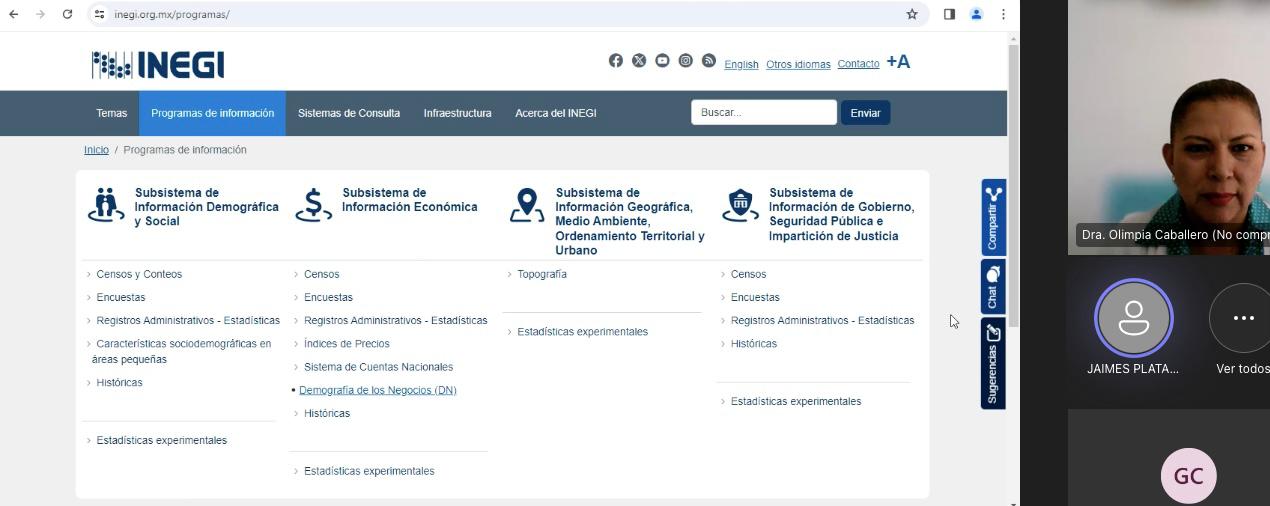Open INEGI YouTube channel icon
1270x506 pixels.
[x=662, y=61]
